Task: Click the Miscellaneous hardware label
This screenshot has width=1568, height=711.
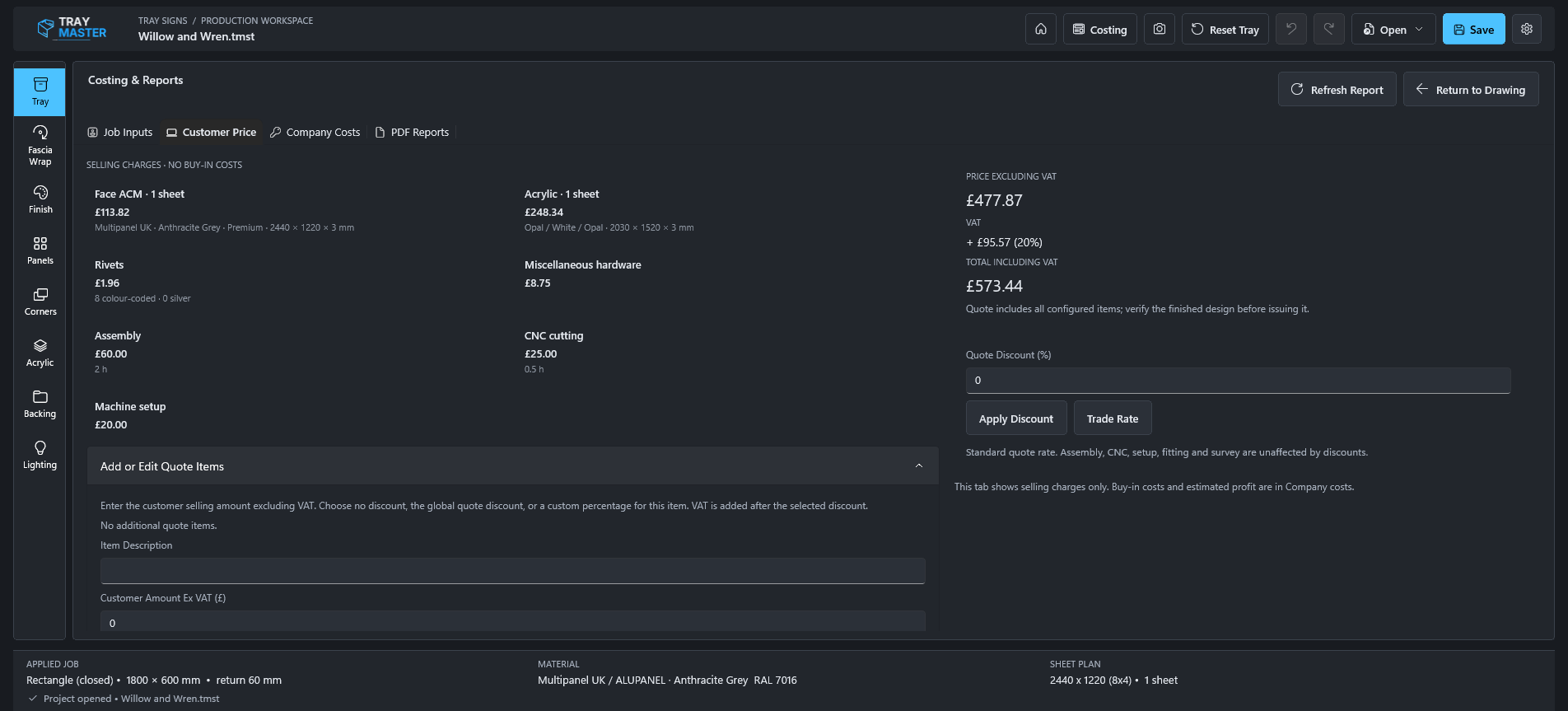Action: pyautogui.click(x=582, y=264)
